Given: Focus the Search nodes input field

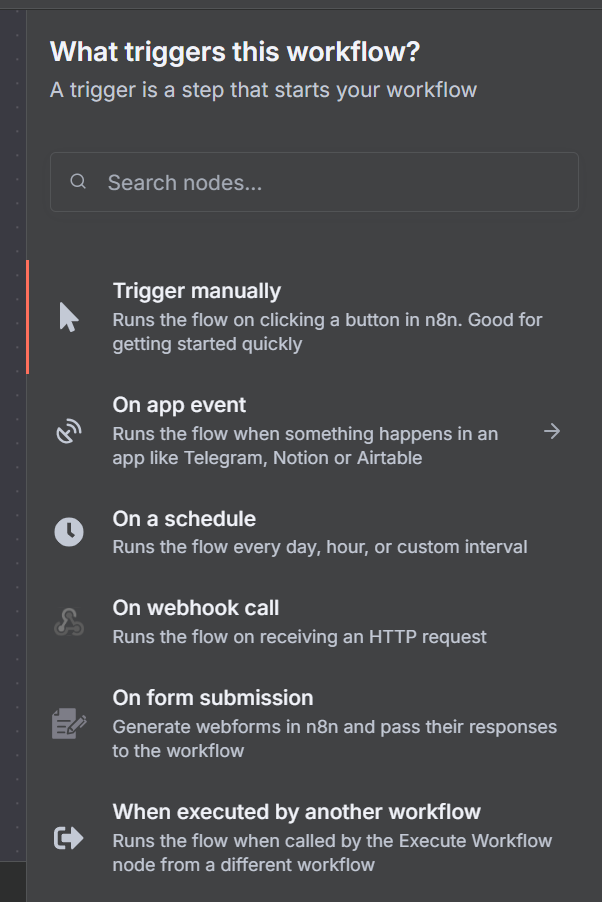Looking at the screenshot, I should pos(330,182).
